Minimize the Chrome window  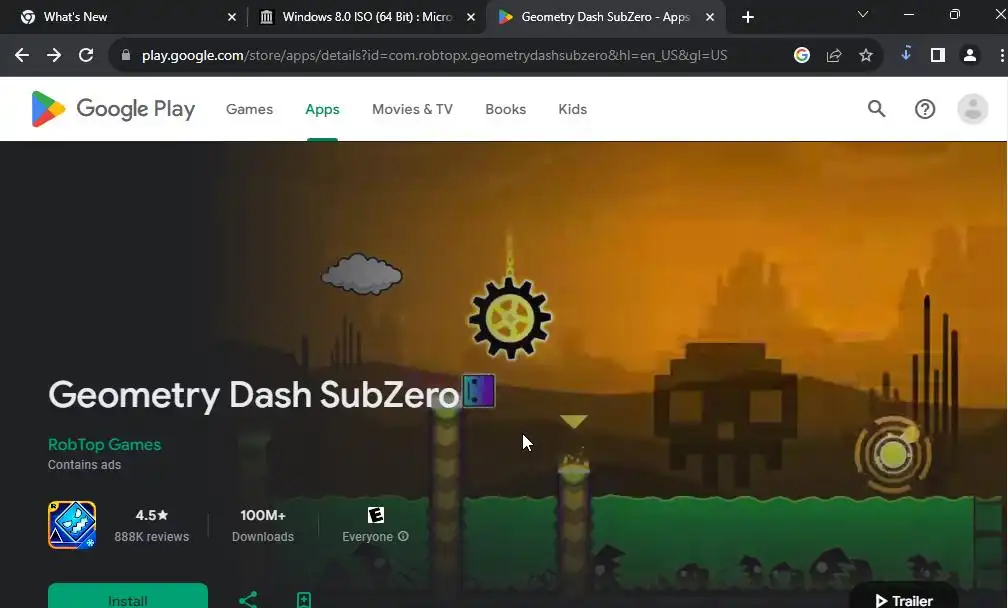pyautogui.click(x=909, y=14)
